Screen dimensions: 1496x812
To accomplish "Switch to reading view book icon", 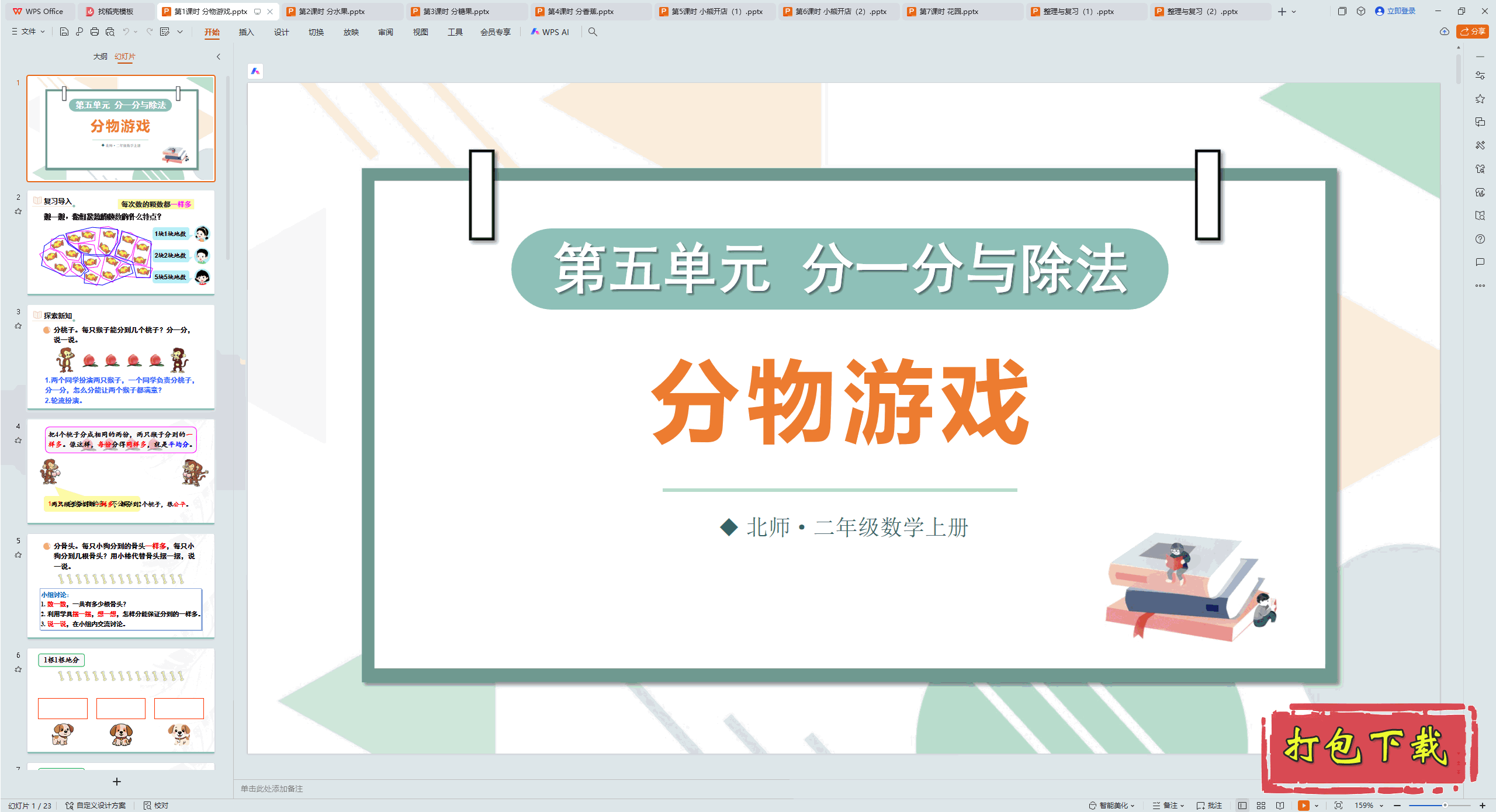I will (1280, 805).
